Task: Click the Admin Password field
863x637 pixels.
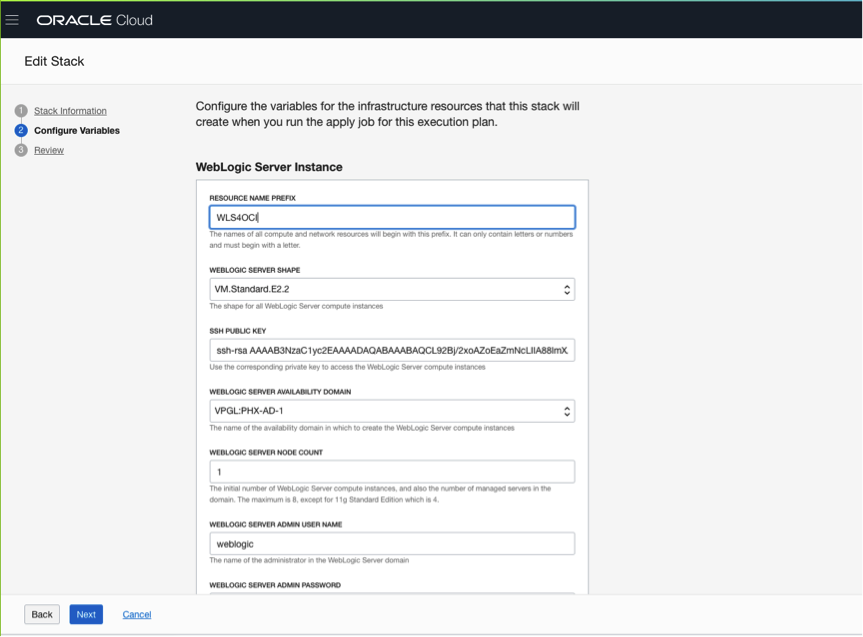Action: pyautogui.click(x=392, y=594)
